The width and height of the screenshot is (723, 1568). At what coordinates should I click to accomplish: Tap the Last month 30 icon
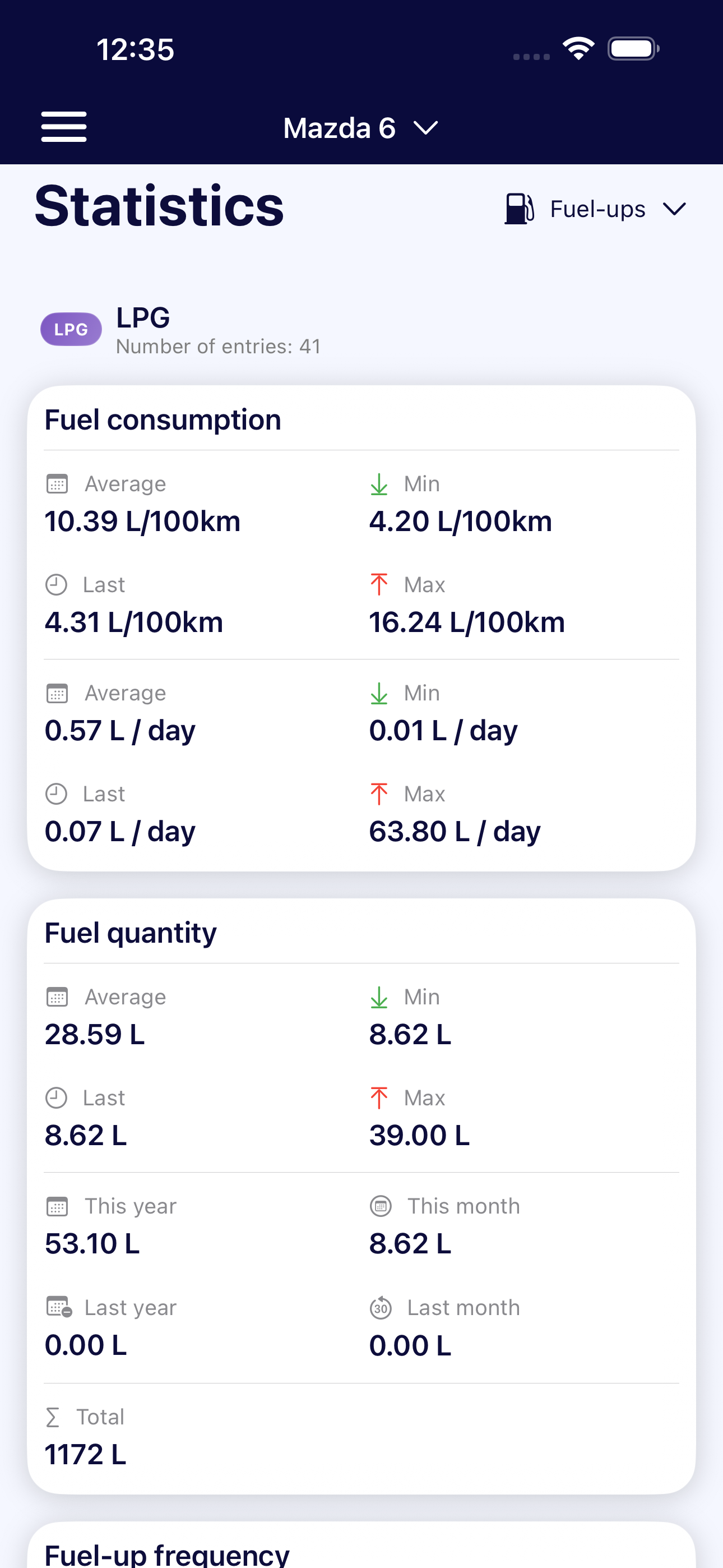pyautogui.click(x=381, y=1308)
